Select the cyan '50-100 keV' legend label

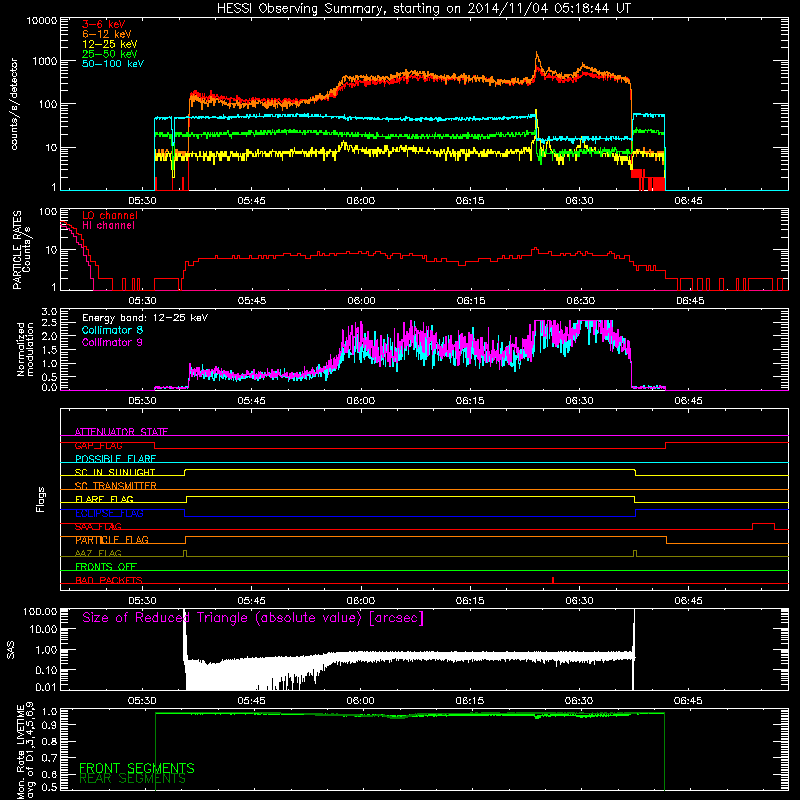click(113, 64)
